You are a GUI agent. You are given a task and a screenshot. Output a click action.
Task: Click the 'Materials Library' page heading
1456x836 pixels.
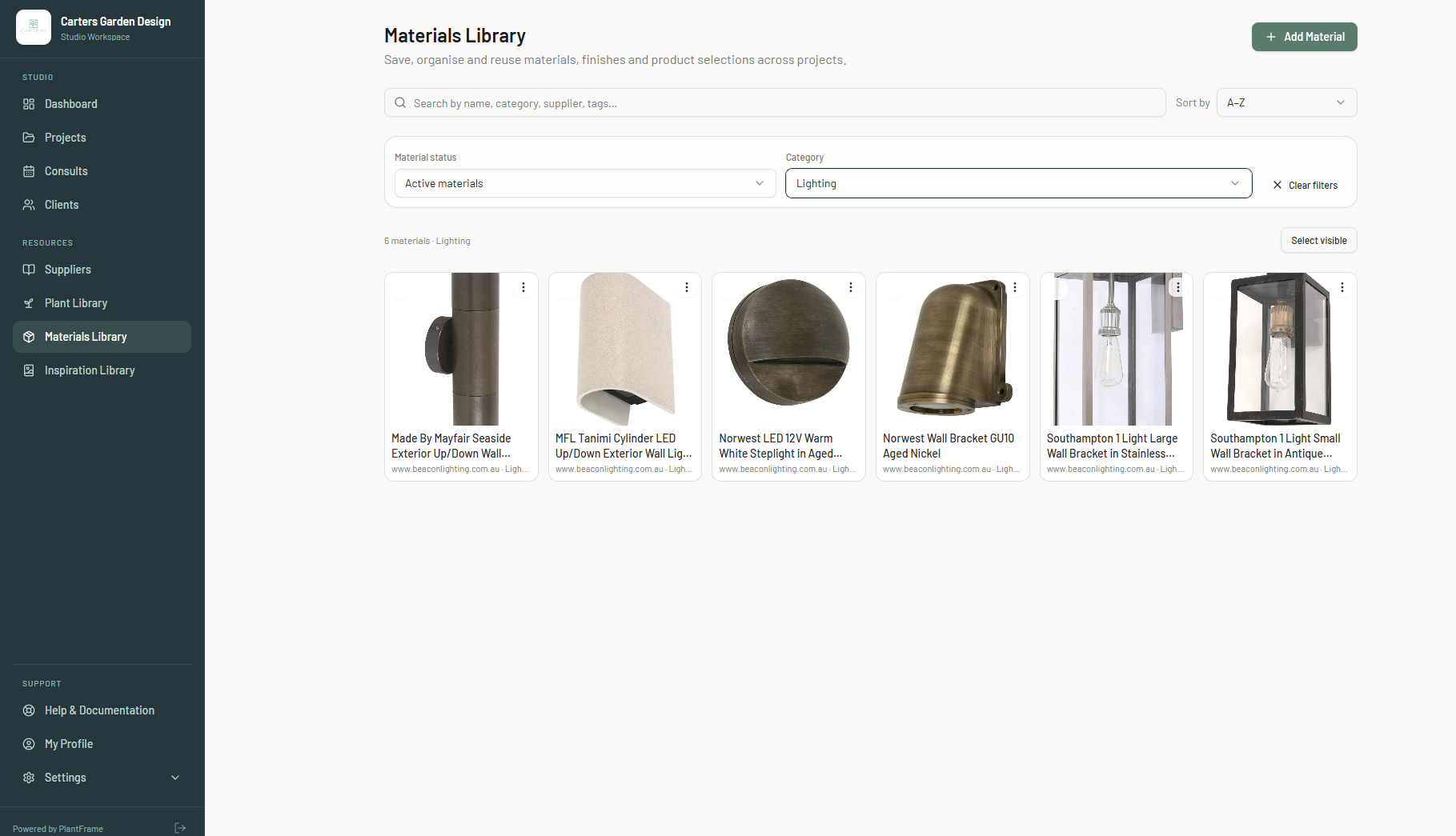click(455, 35)
